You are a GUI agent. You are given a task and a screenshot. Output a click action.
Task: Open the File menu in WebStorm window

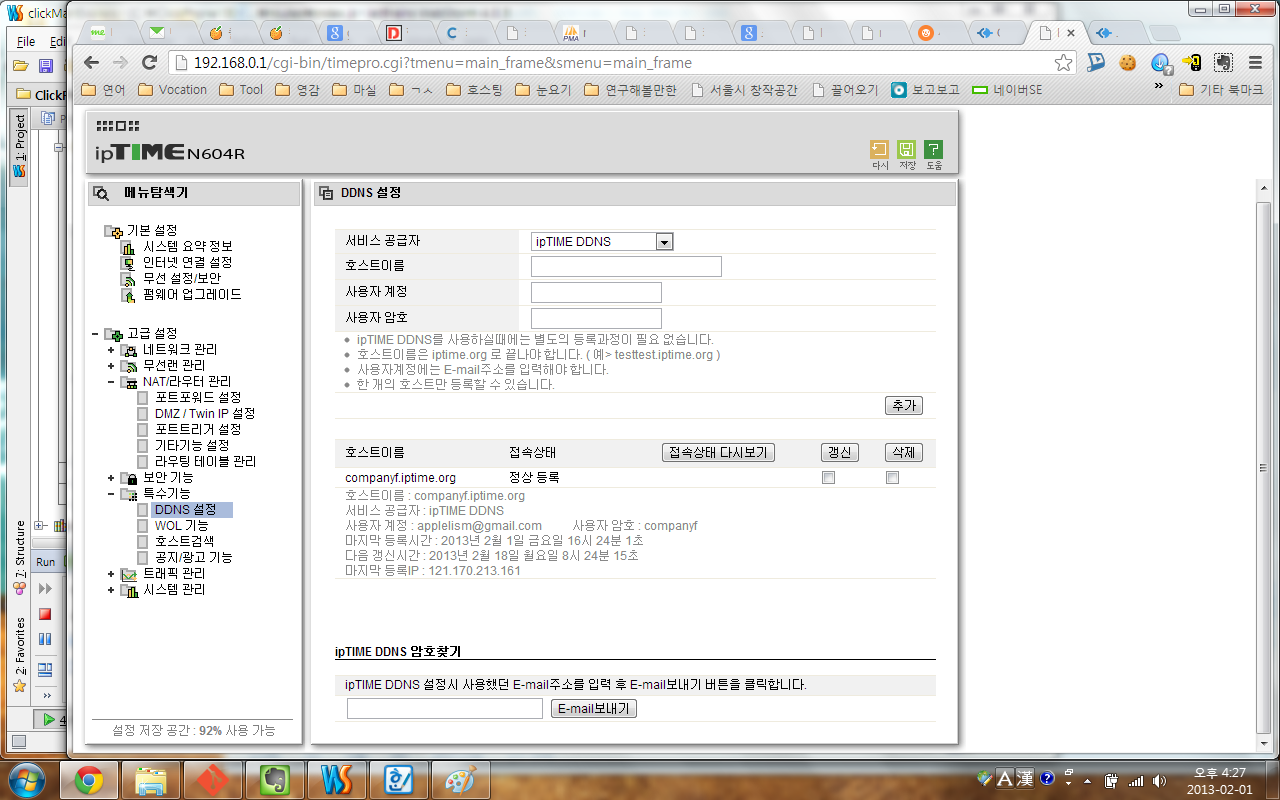coord(26,42)
